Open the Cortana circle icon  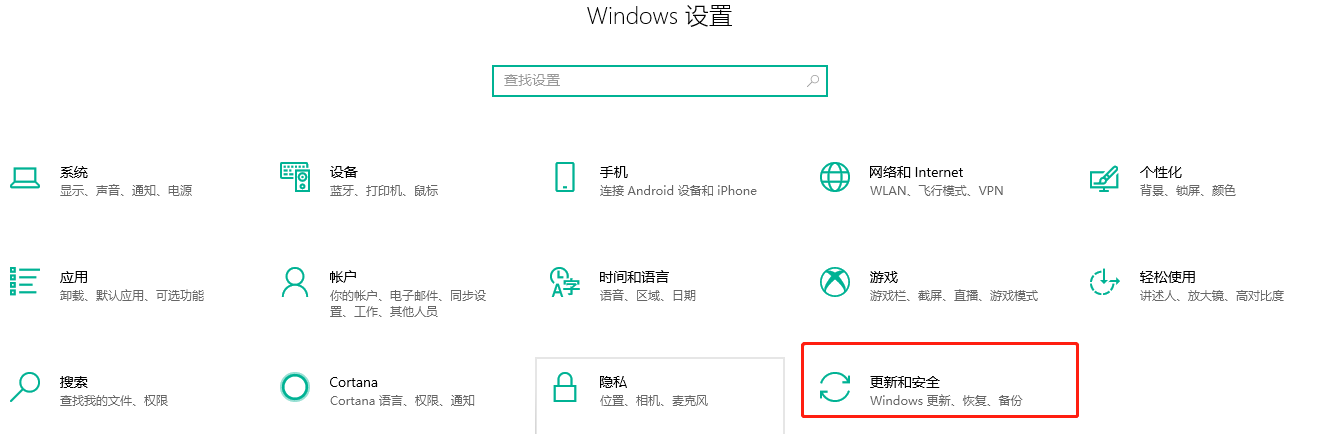click(295, 387)
